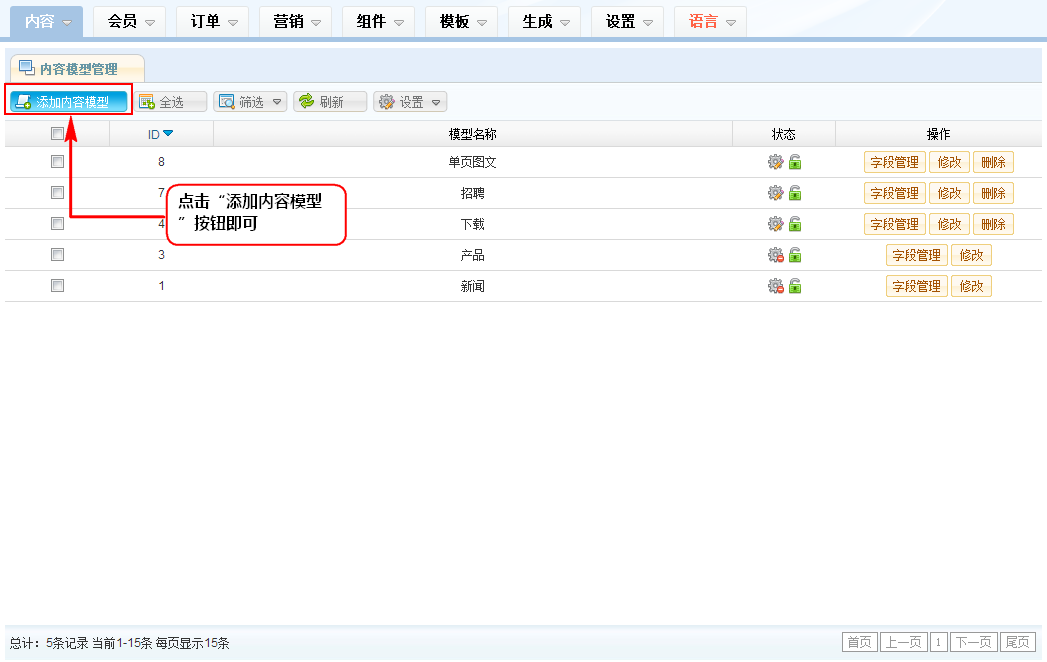Image resolution: width=1047 pixels, height=662 pixels.
Task: Click the gear status icon for 单页图文
Action: click(774, 162)
